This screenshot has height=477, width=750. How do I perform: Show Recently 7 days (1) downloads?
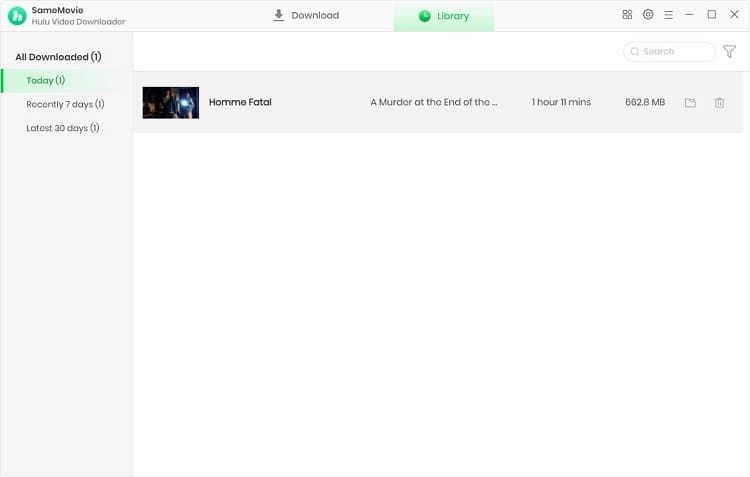pos(65,104)
